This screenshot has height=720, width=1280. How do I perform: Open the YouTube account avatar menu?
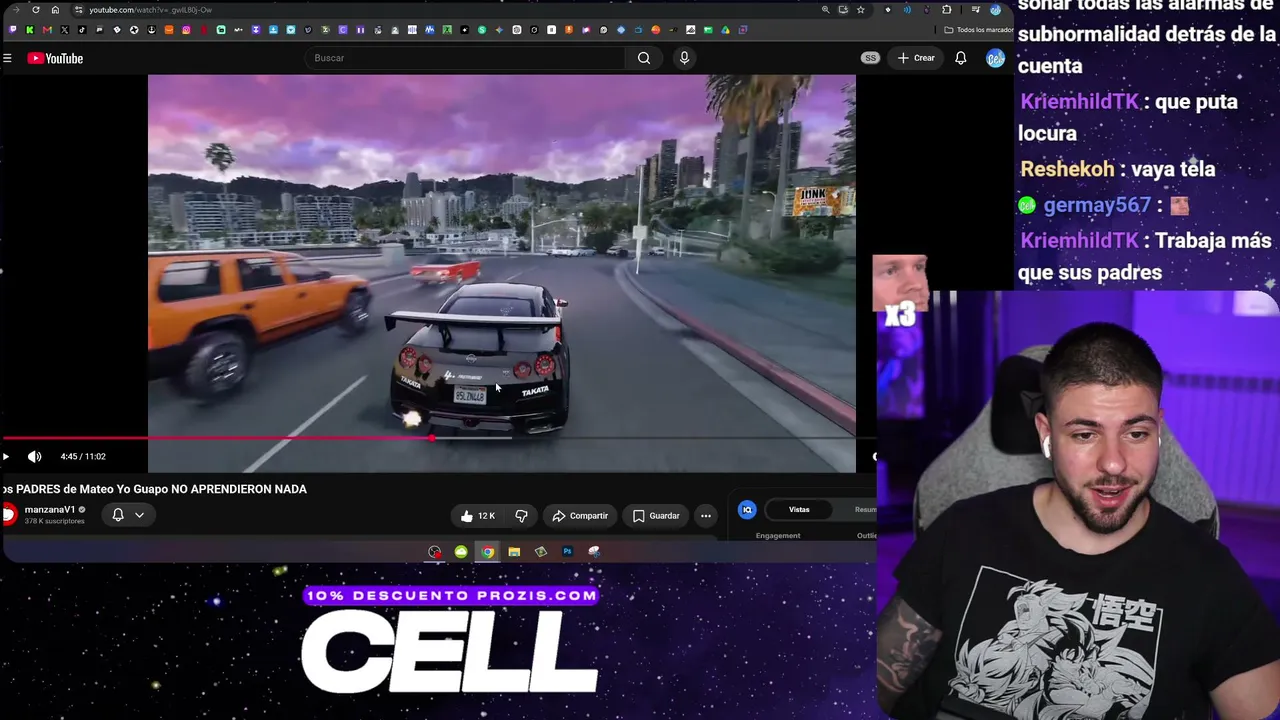[995, 58]
